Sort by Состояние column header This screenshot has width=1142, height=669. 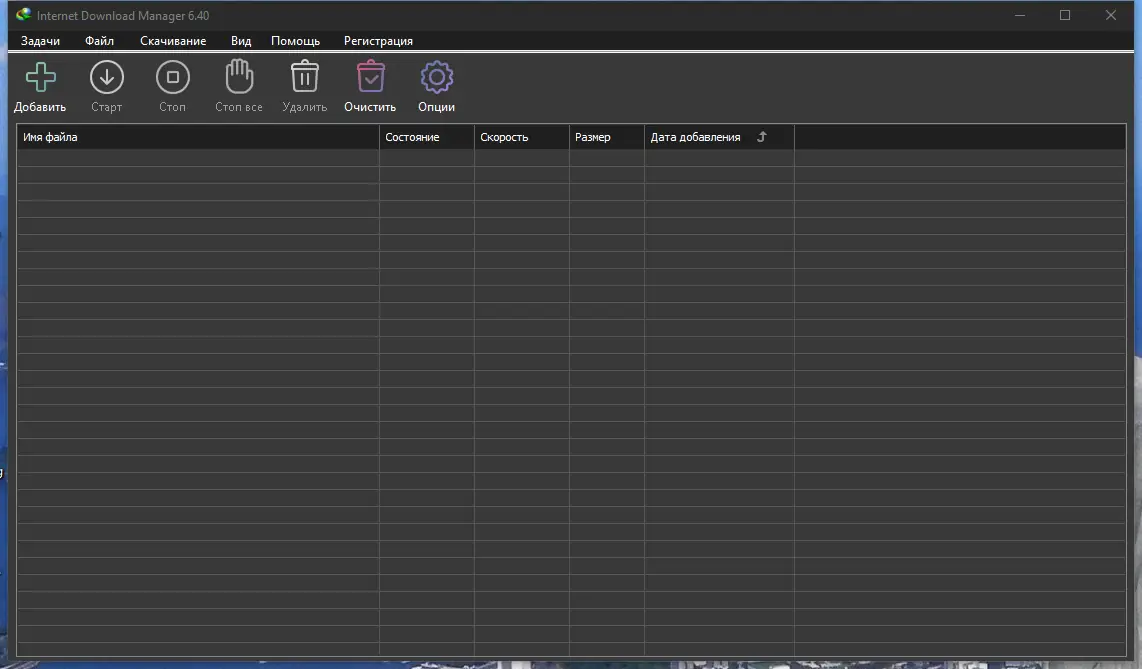(x=426, y=137)
